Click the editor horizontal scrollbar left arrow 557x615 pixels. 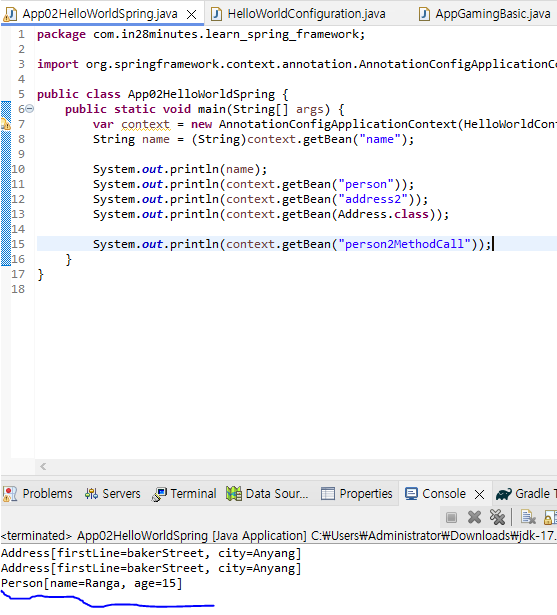click(43, 466)
